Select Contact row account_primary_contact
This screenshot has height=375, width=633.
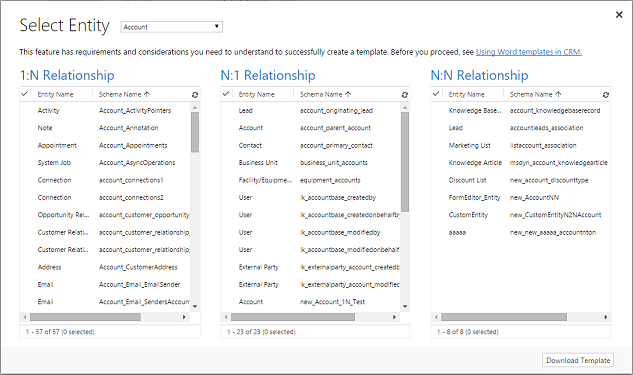coord(311,145)
